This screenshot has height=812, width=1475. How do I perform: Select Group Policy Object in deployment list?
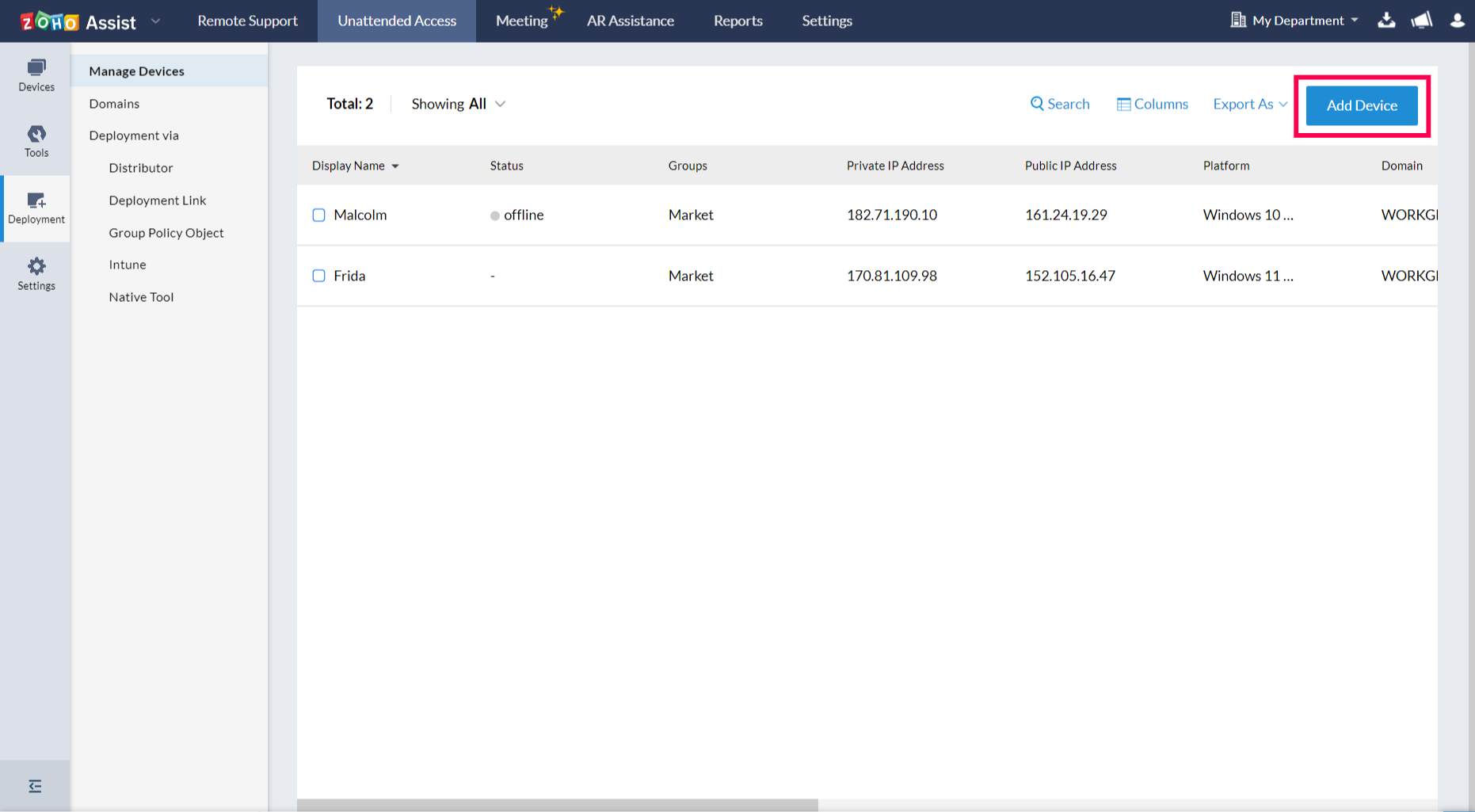tap(166, 232)
